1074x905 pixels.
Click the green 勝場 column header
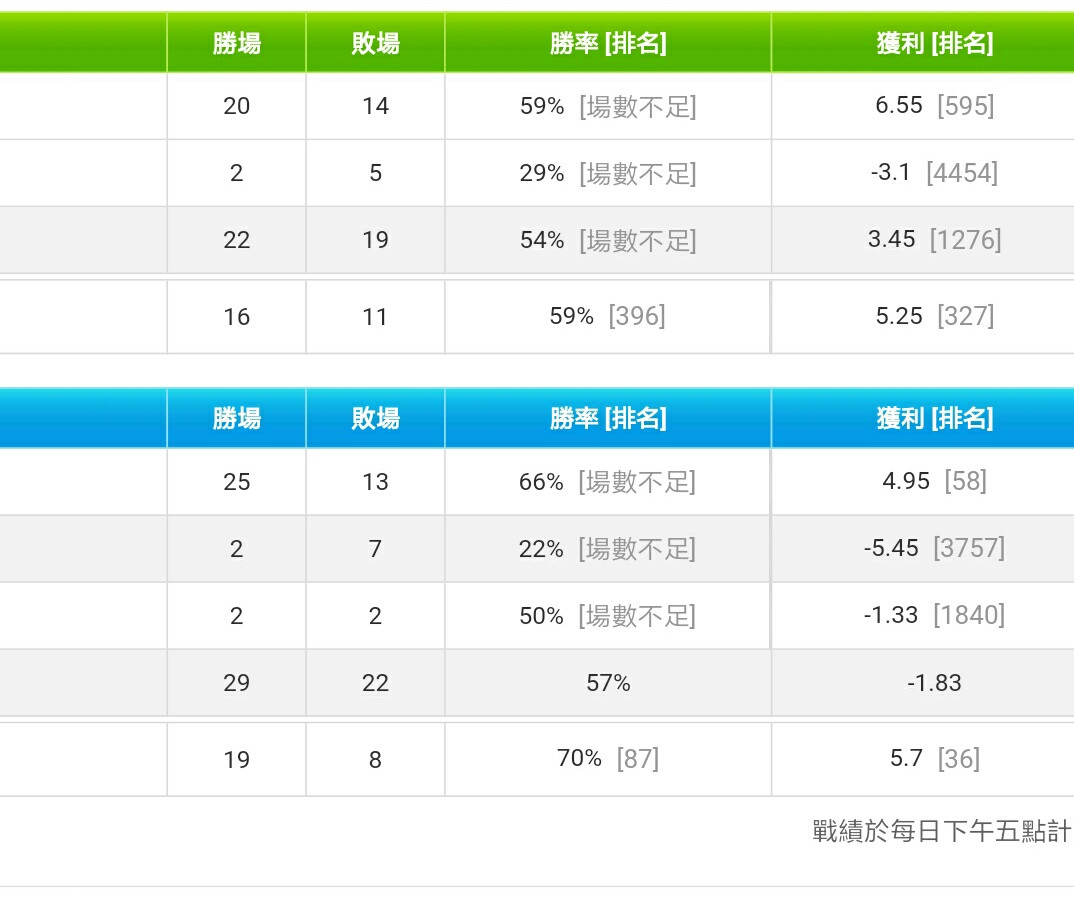pyautogui.click(x=236, y=43)
